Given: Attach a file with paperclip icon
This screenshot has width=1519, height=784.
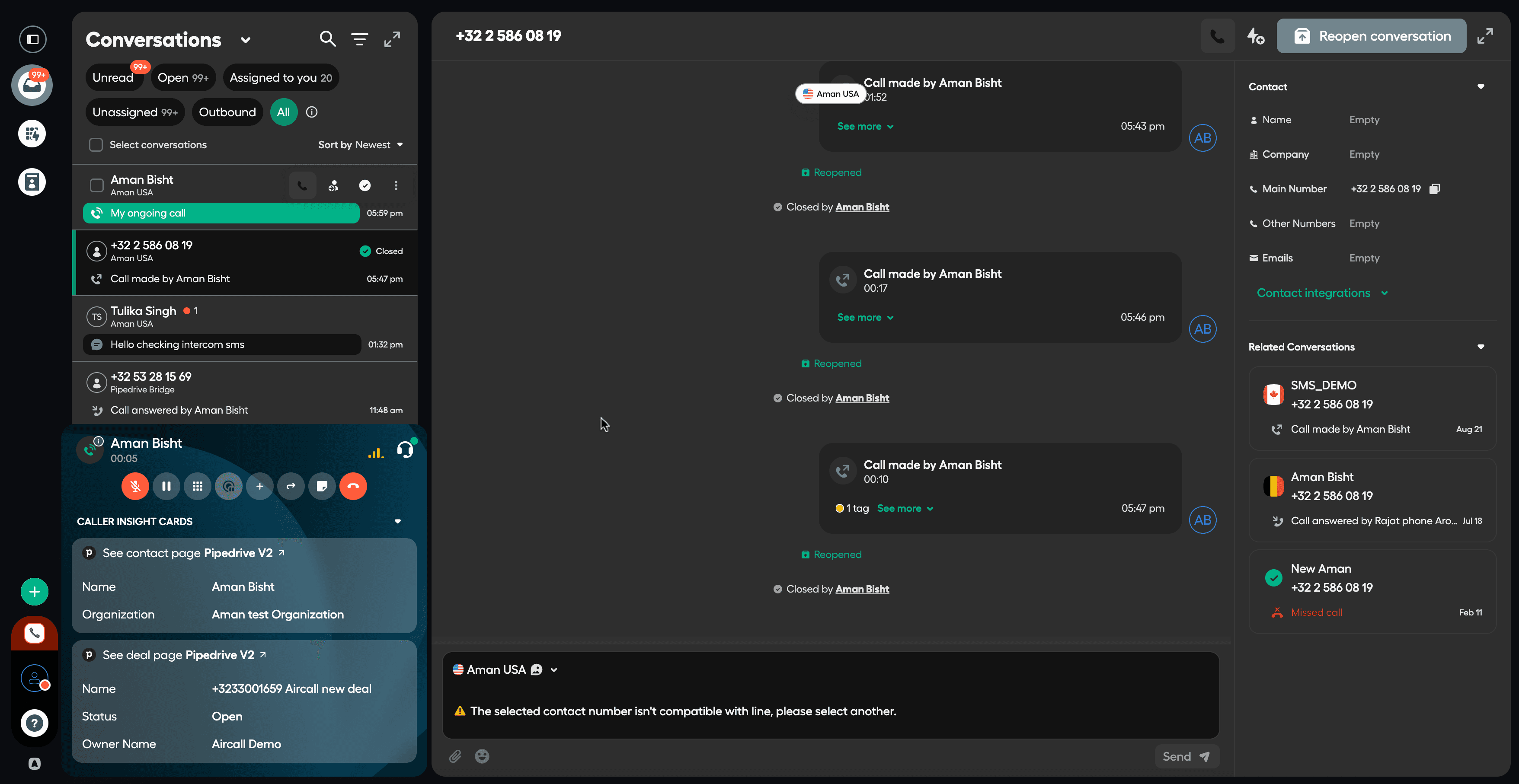Looking at the screenshot, I should pos(455,756).
